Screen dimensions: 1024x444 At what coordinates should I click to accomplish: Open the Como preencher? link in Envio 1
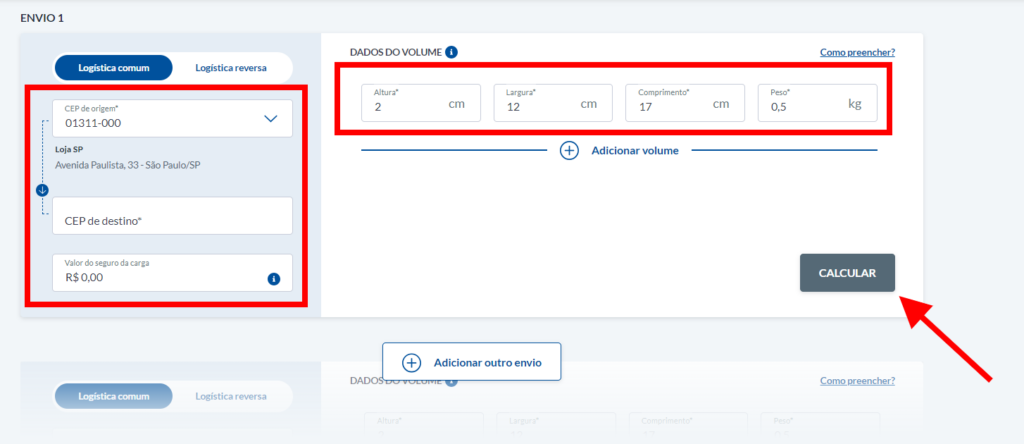[x=857, y=52]
